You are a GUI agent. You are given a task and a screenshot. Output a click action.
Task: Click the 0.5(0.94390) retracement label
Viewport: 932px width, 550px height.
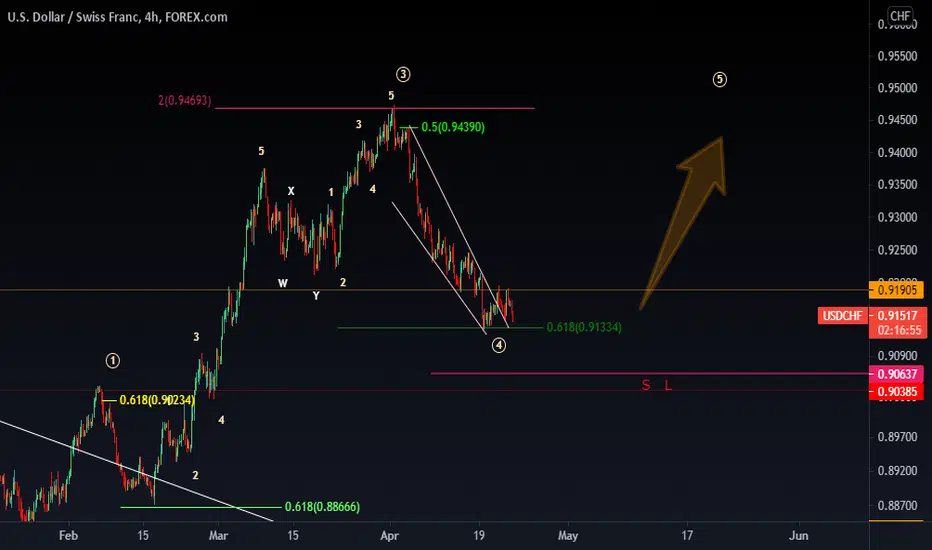453,127
